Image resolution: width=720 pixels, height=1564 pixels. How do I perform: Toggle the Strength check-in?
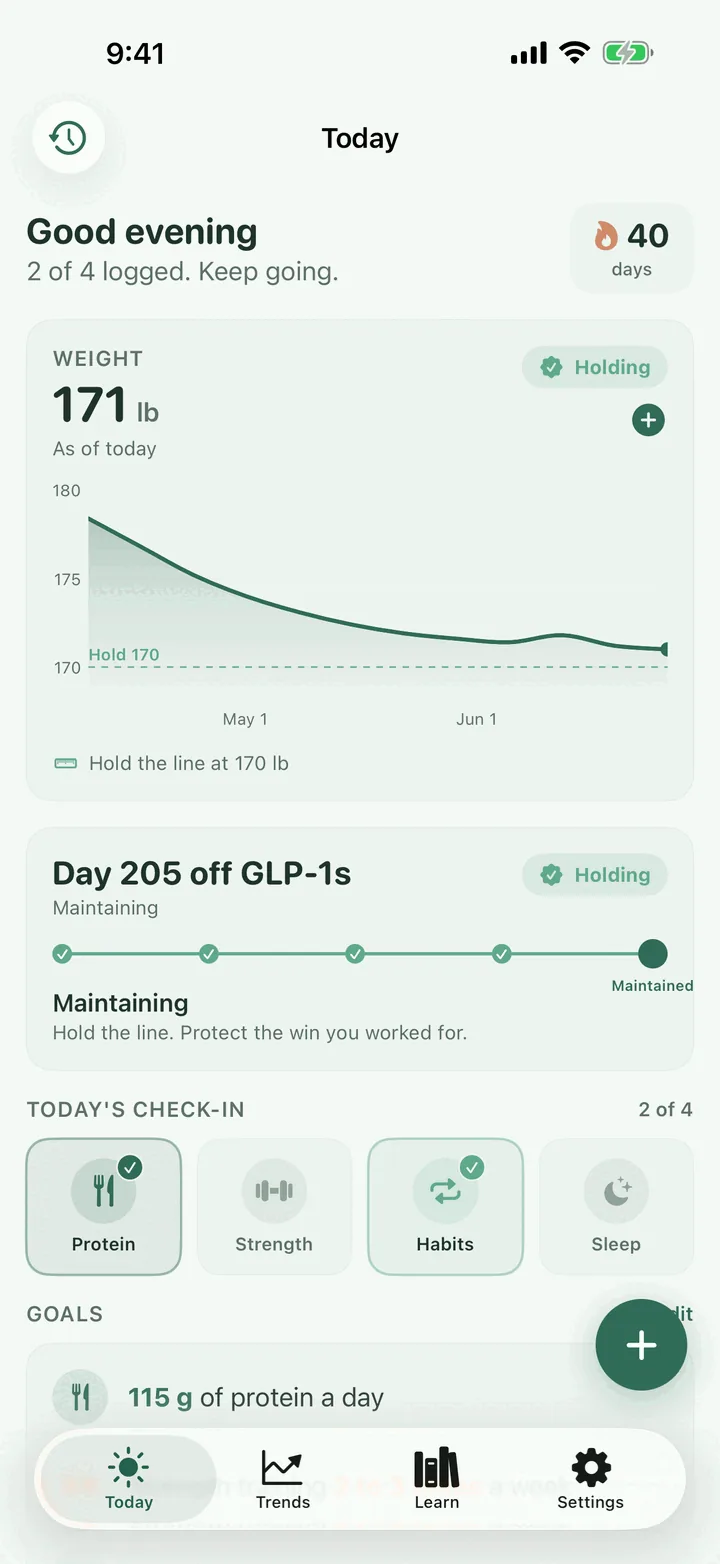[x=274, y=1207]
